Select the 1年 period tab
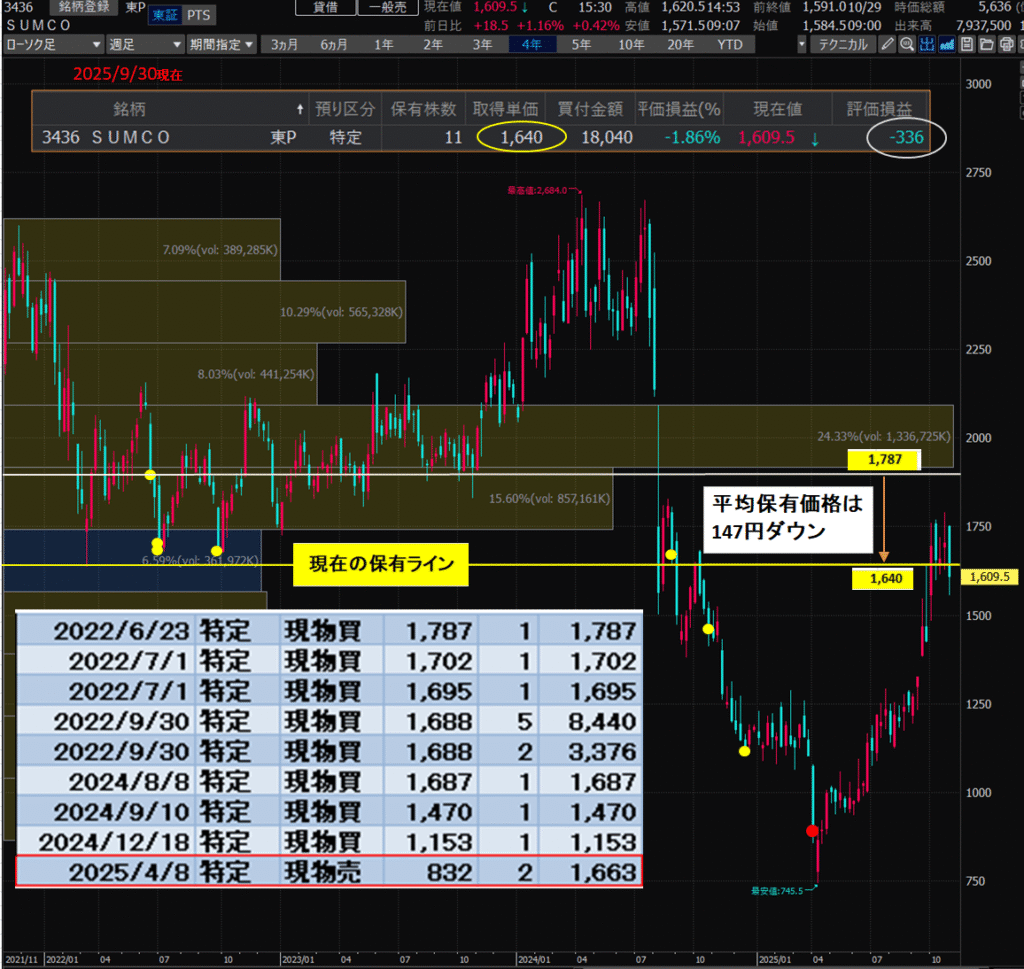The image size is (1024, 969). pyautogui.click(x=383, y=44)
